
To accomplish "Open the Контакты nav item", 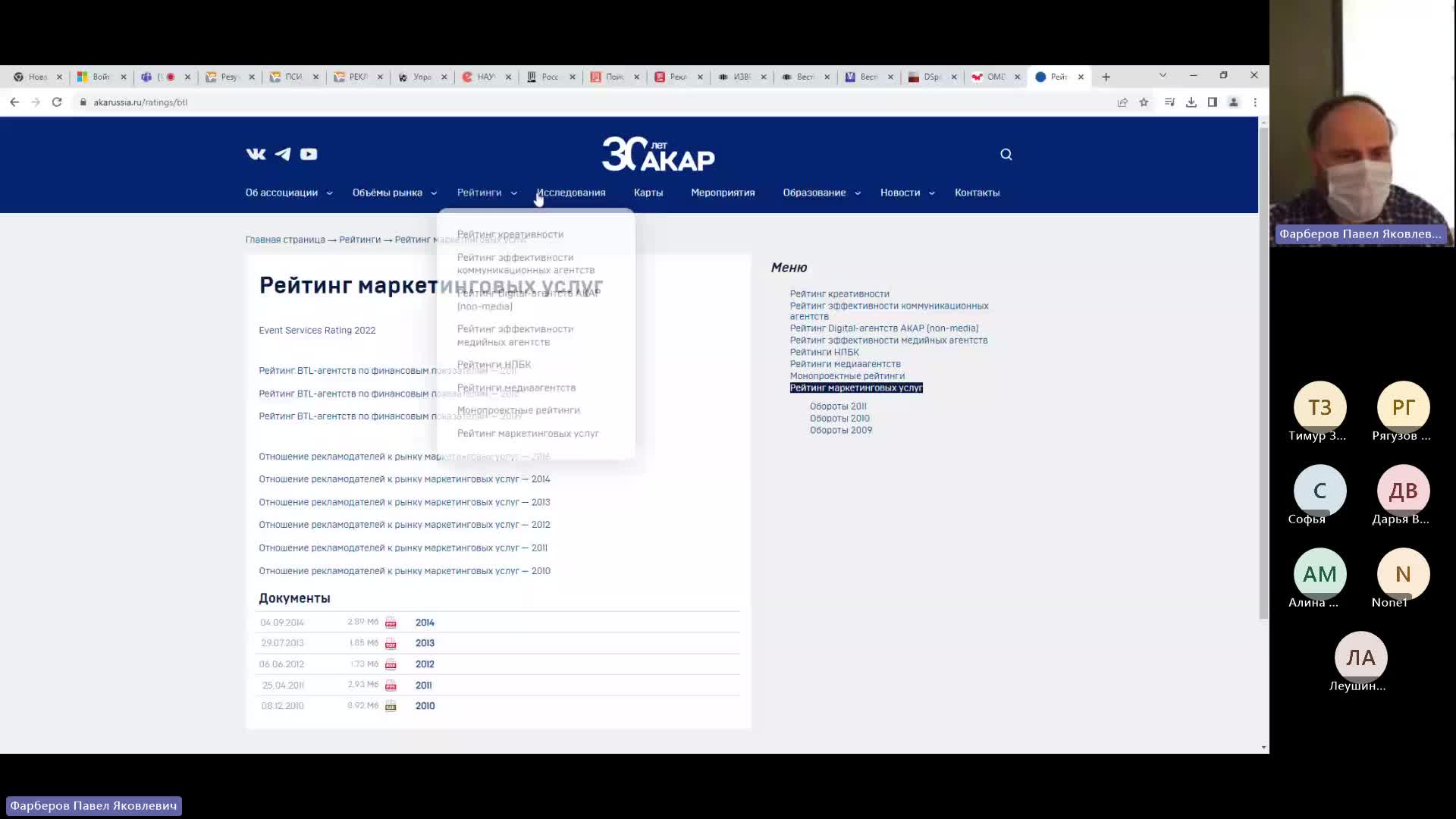I will tap(977, 193).
